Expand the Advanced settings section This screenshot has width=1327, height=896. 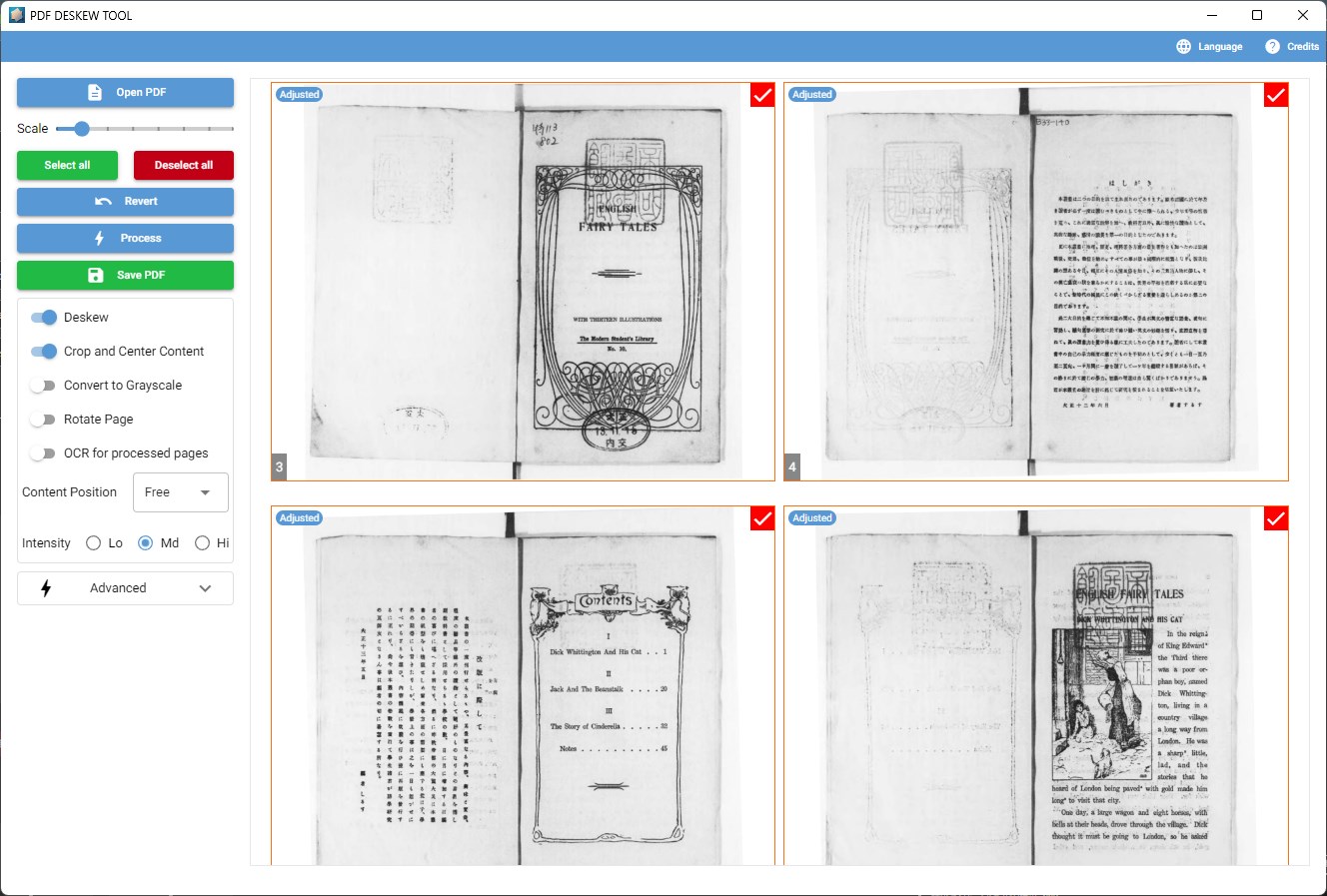click(x=125, y=588)
